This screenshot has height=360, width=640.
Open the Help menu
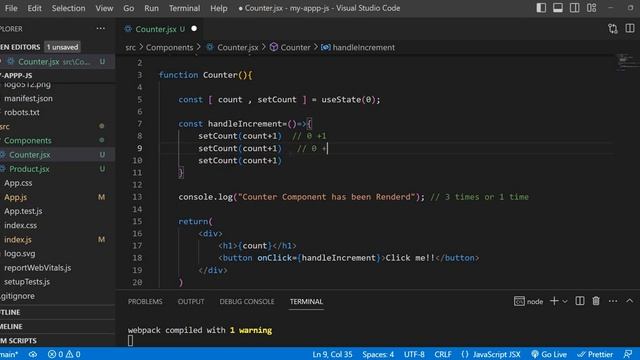[219, 8]
